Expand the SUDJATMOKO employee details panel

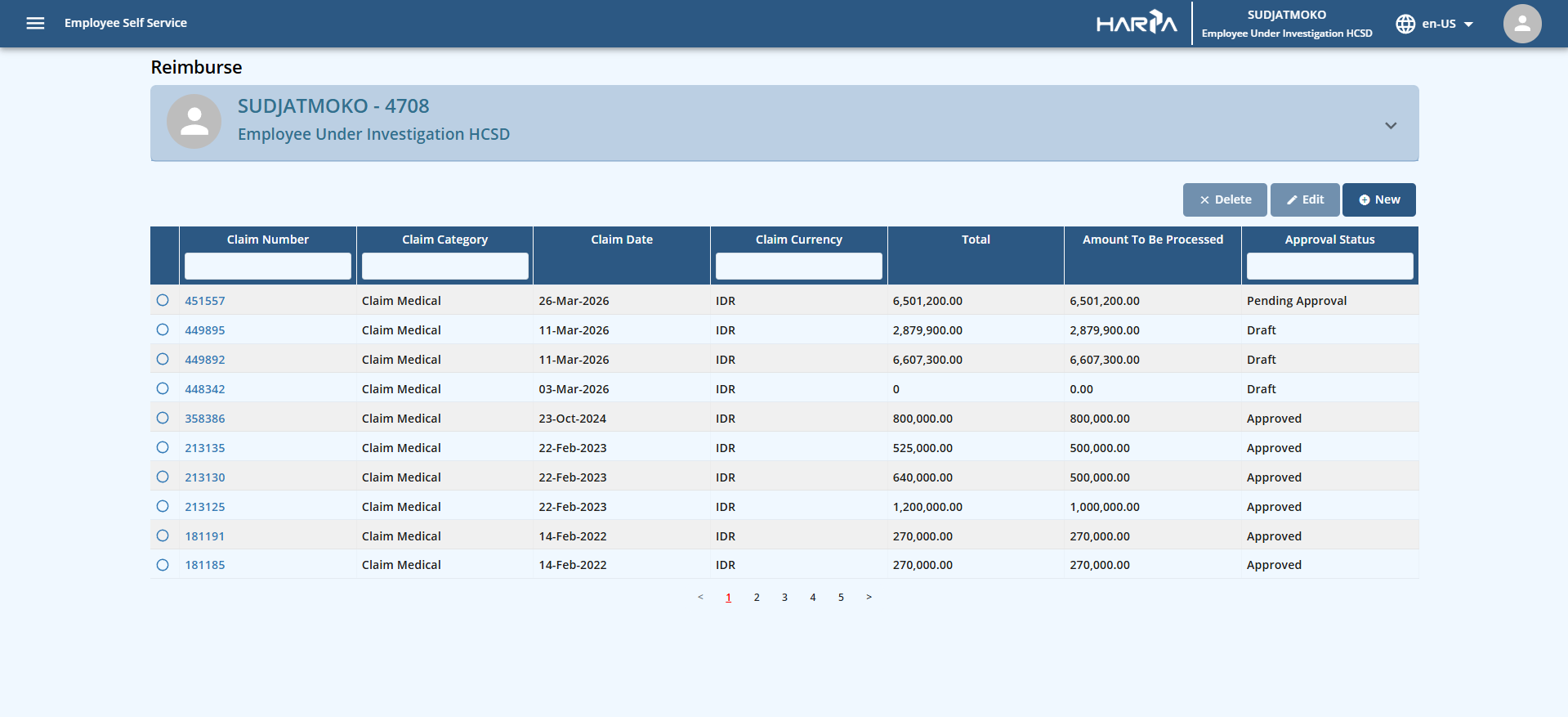[1390, 126]
